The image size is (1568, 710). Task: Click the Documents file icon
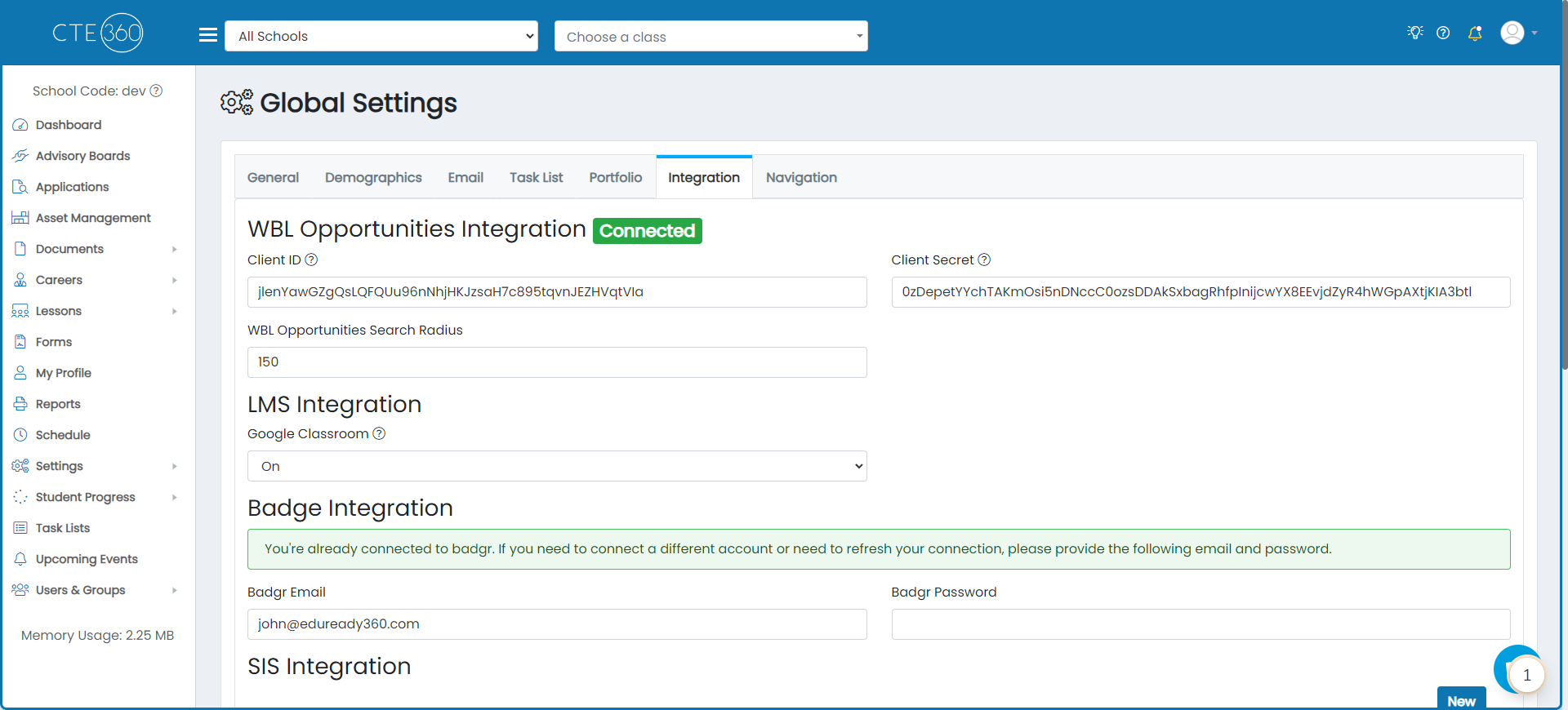20,249
